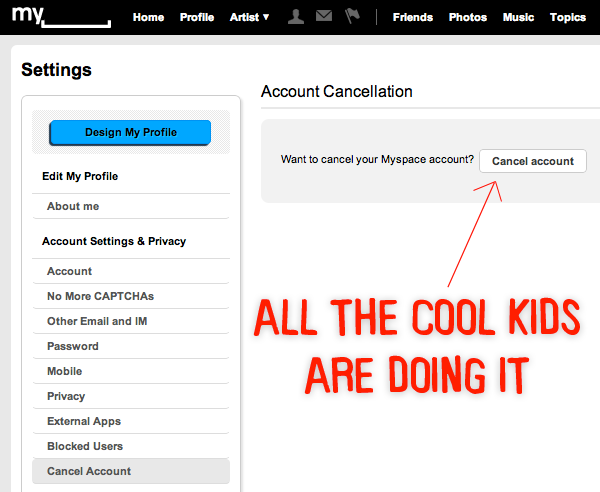Click the Cancel account button
This screenshot has width=600, height=492.
(533, 161)
